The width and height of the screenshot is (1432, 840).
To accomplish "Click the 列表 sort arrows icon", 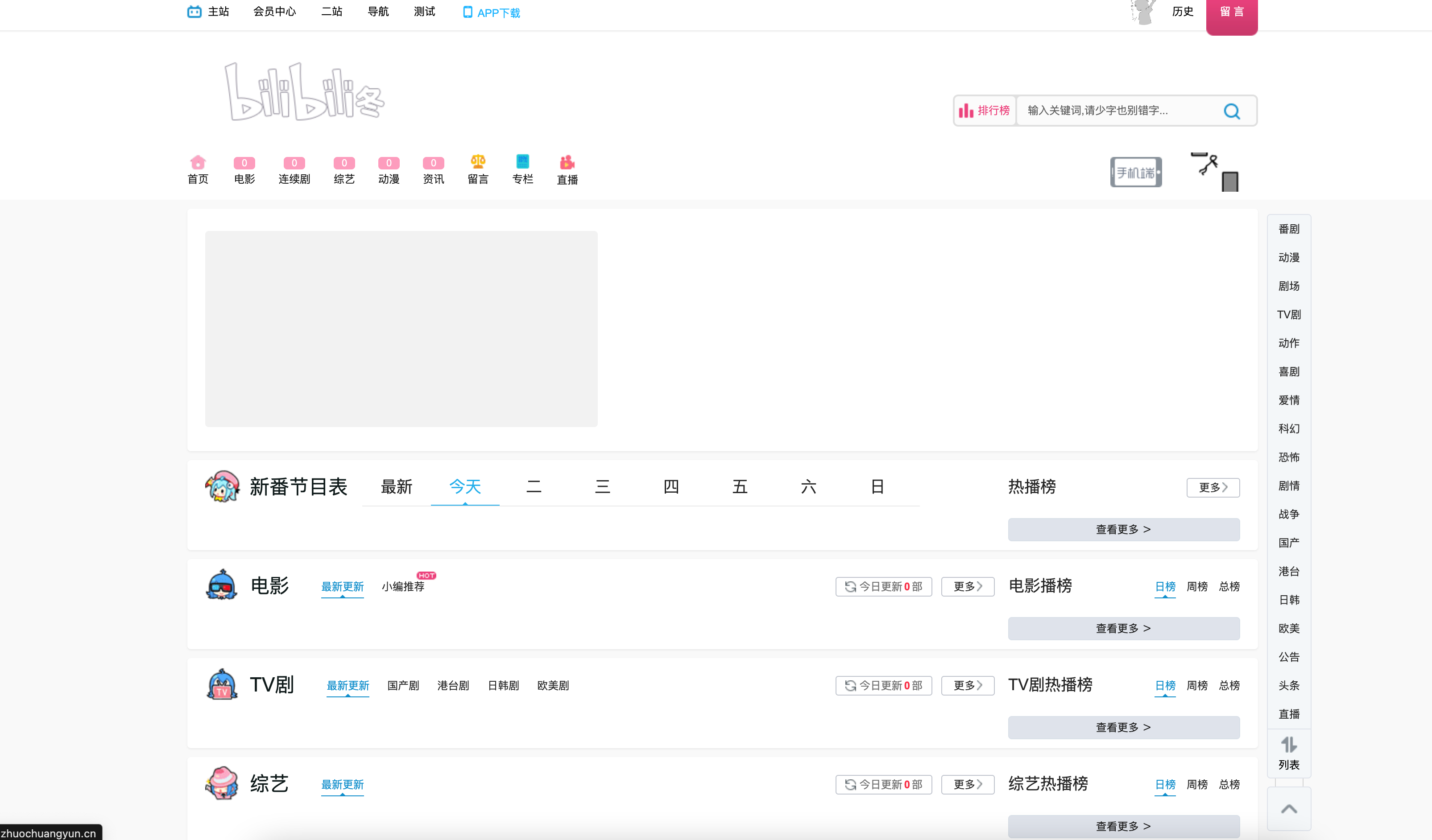I will (x=1289, y=744).
